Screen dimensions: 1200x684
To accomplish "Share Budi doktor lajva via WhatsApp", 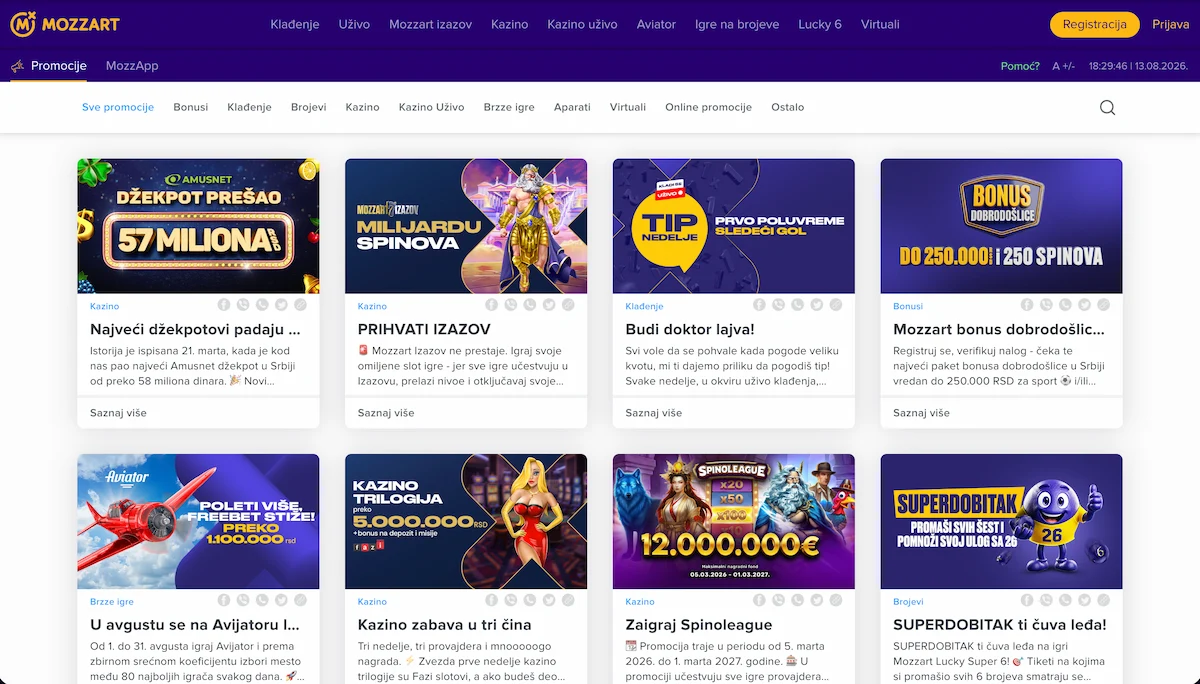I will (x=798, y=305).
